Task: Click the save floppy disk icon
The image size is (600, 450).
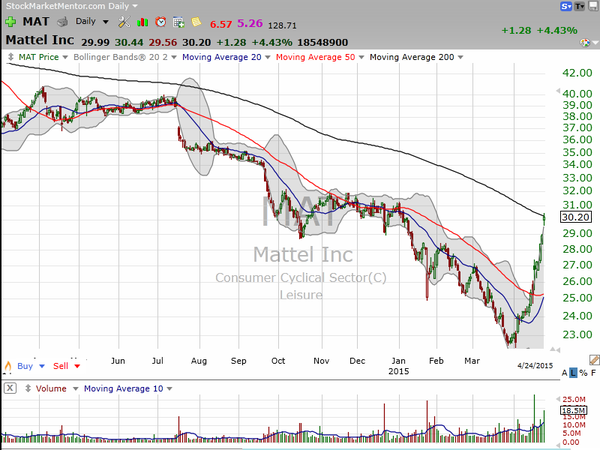Action: tap(593, 6)
